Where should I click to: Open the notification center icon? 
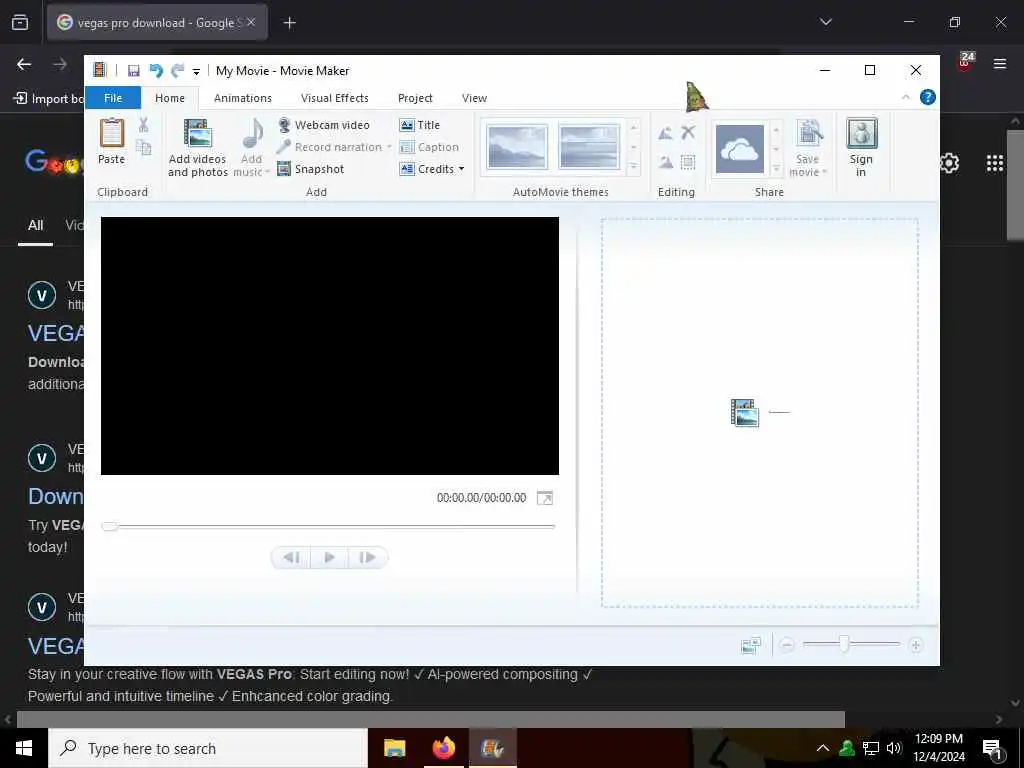pos(992,748)
